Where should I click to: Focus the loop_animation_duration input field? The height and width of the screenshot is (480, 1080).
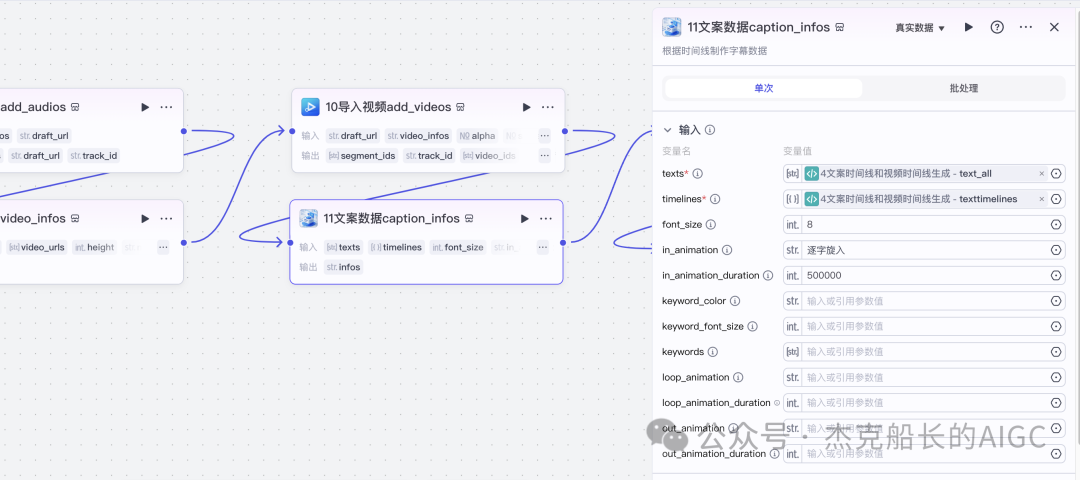pyautogui.click(x=925, y=403)
